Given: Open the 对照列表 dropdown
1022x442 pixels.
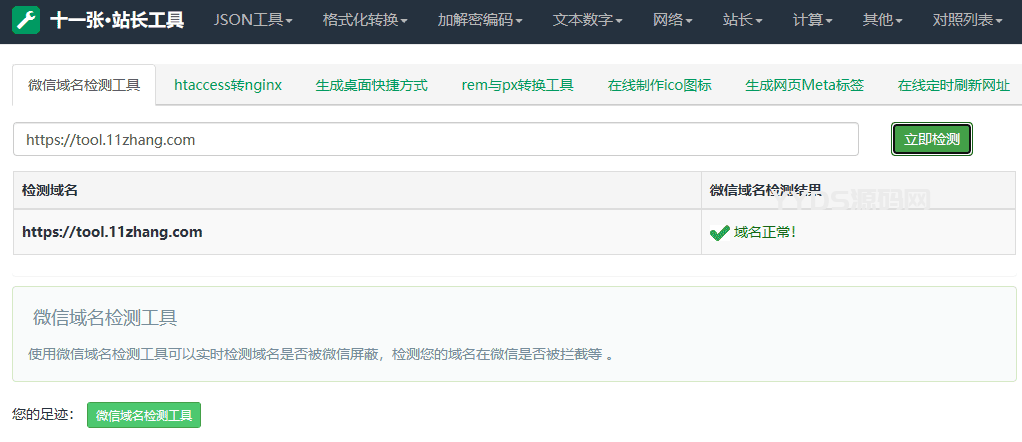Looking at the screenshot, I should (965, 21).
